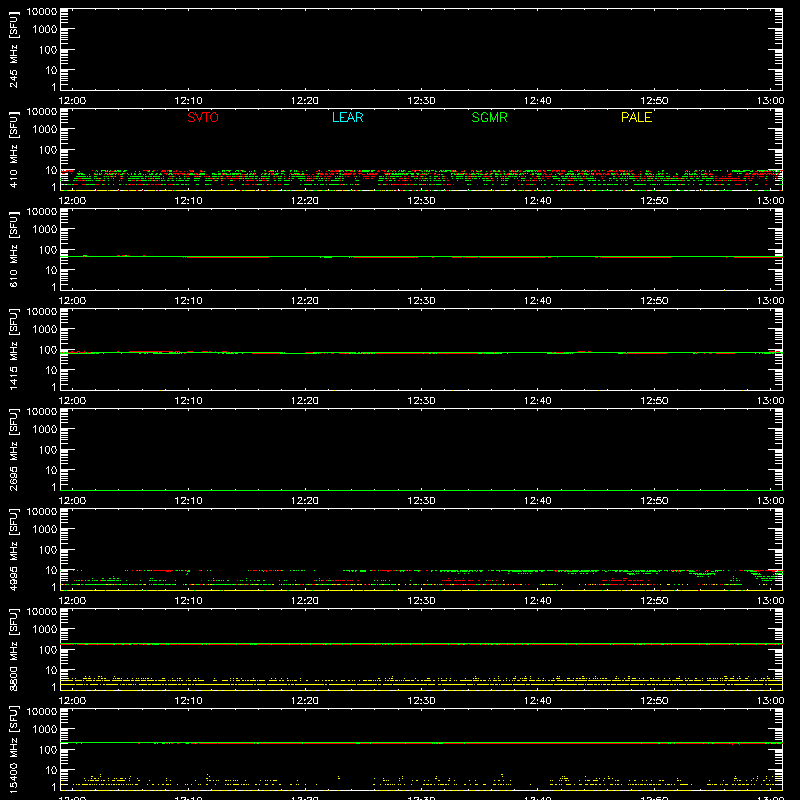Click the 13:00 tick below the 245 MHz panel
This screenshot has width=800, height=800.
coord(770,101)
